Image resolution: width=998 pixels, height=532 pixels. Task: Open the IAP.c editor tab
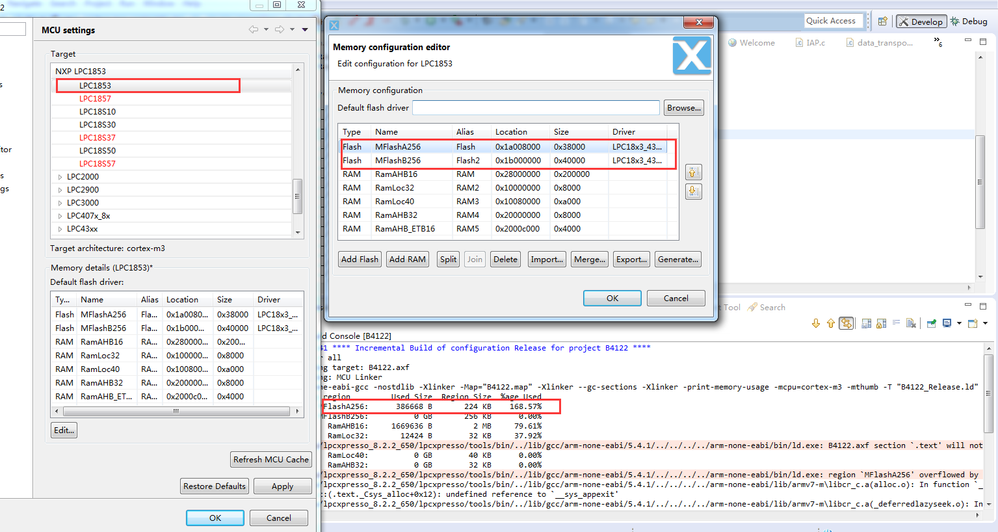click(x=810, y=43)
